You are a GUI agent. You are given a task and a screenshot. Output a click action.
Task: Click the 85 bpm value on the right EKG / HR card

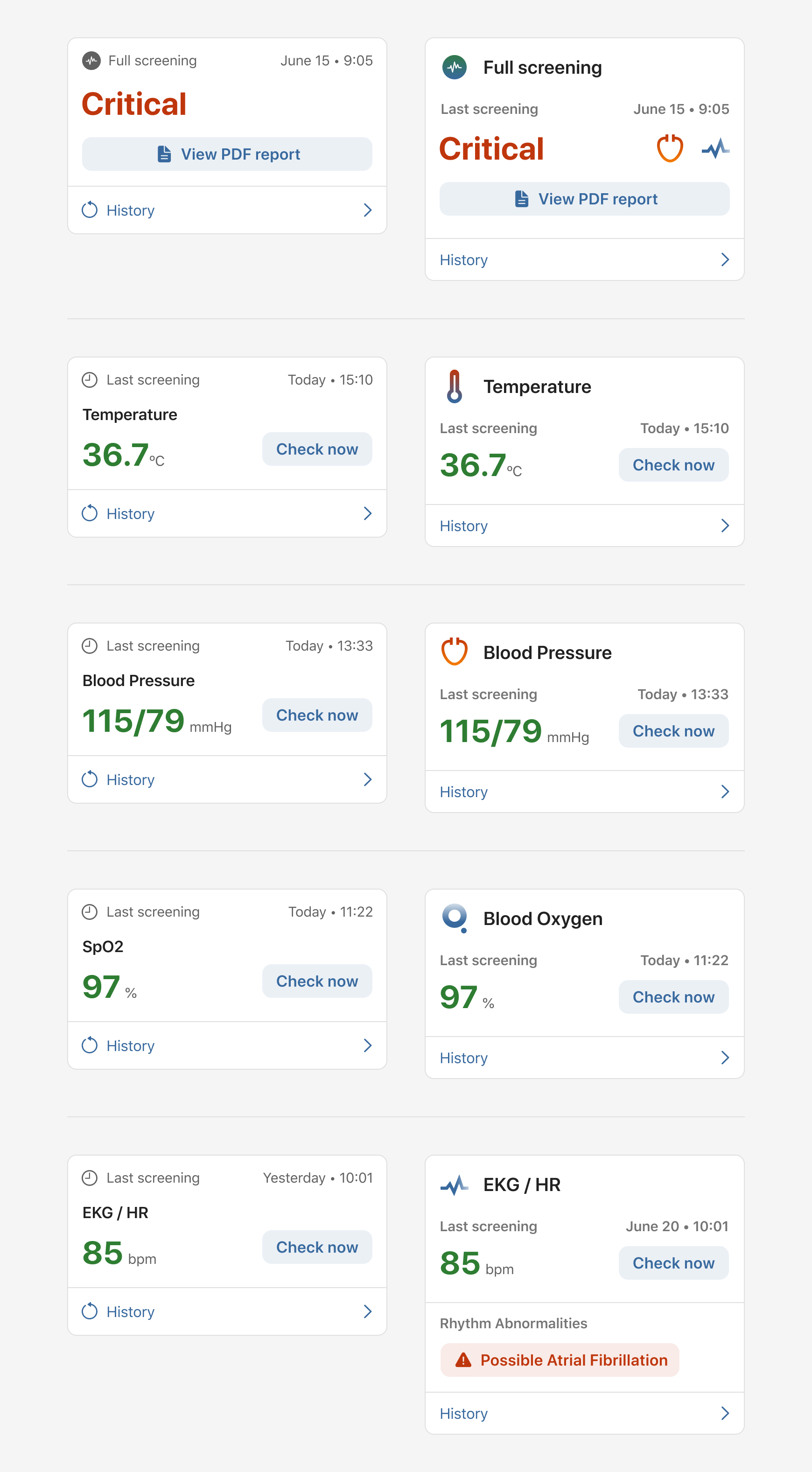click(x=476, y=1263)
